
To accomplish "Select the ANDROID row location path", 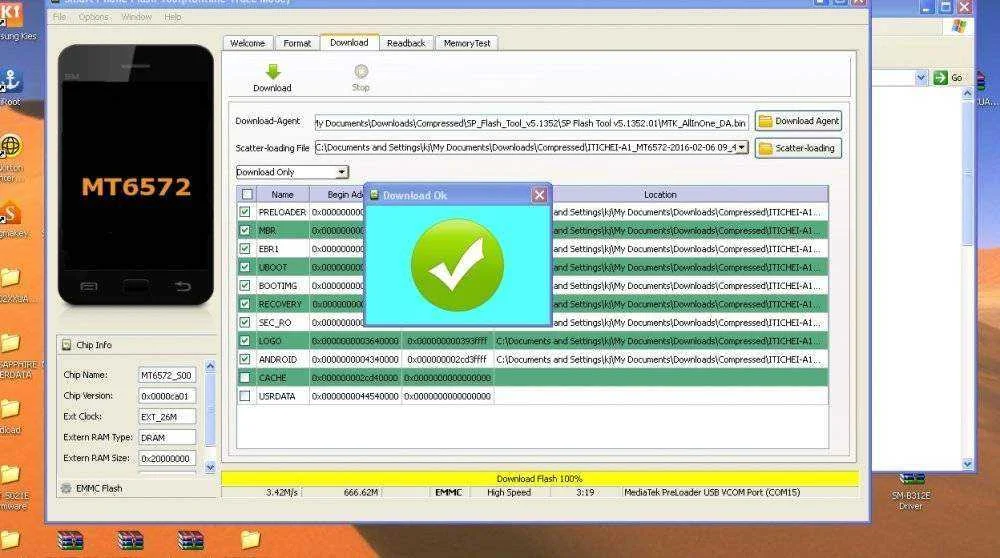I will coord(661,360).
